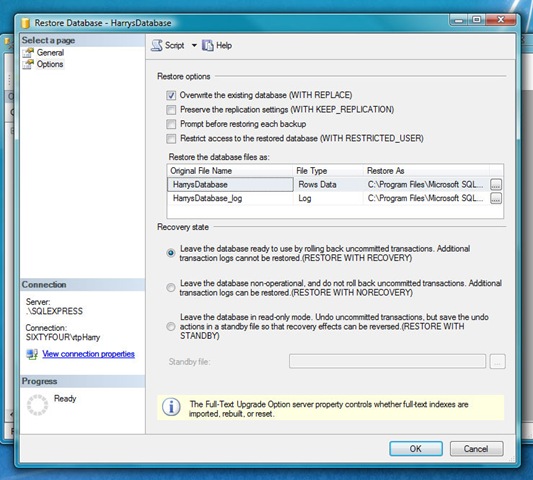Open the Script dropdown arrow

[194, 45]
